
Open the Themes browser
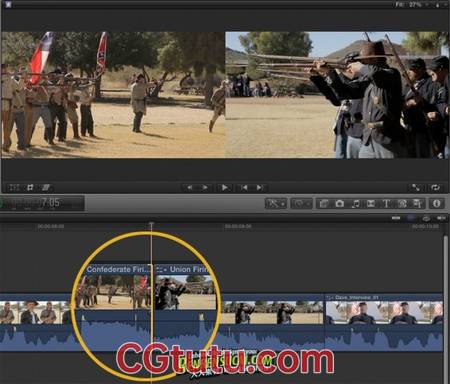click(418, 203)
